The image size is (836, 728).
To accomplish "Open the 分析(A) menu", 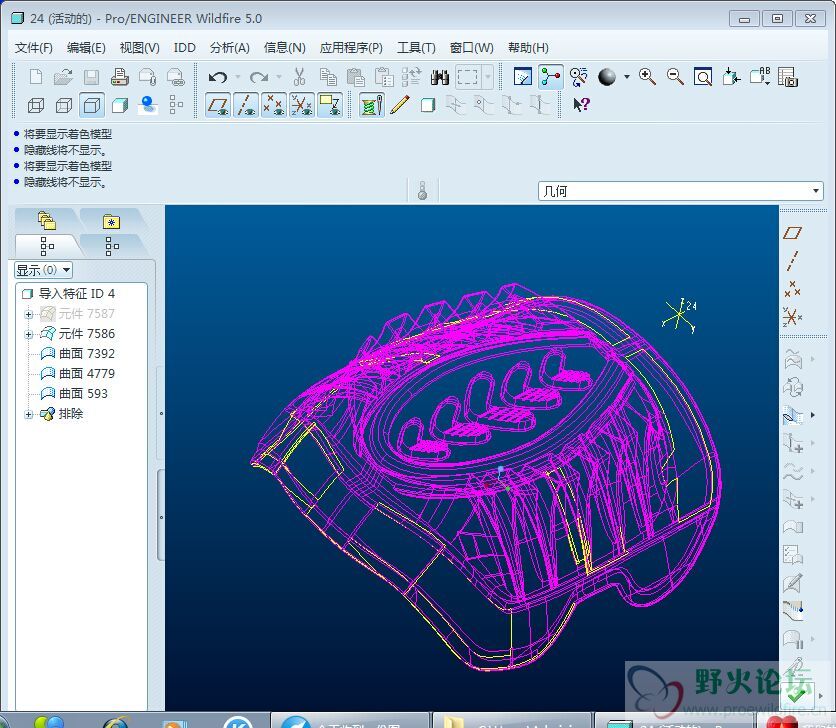I will point(229,48).
